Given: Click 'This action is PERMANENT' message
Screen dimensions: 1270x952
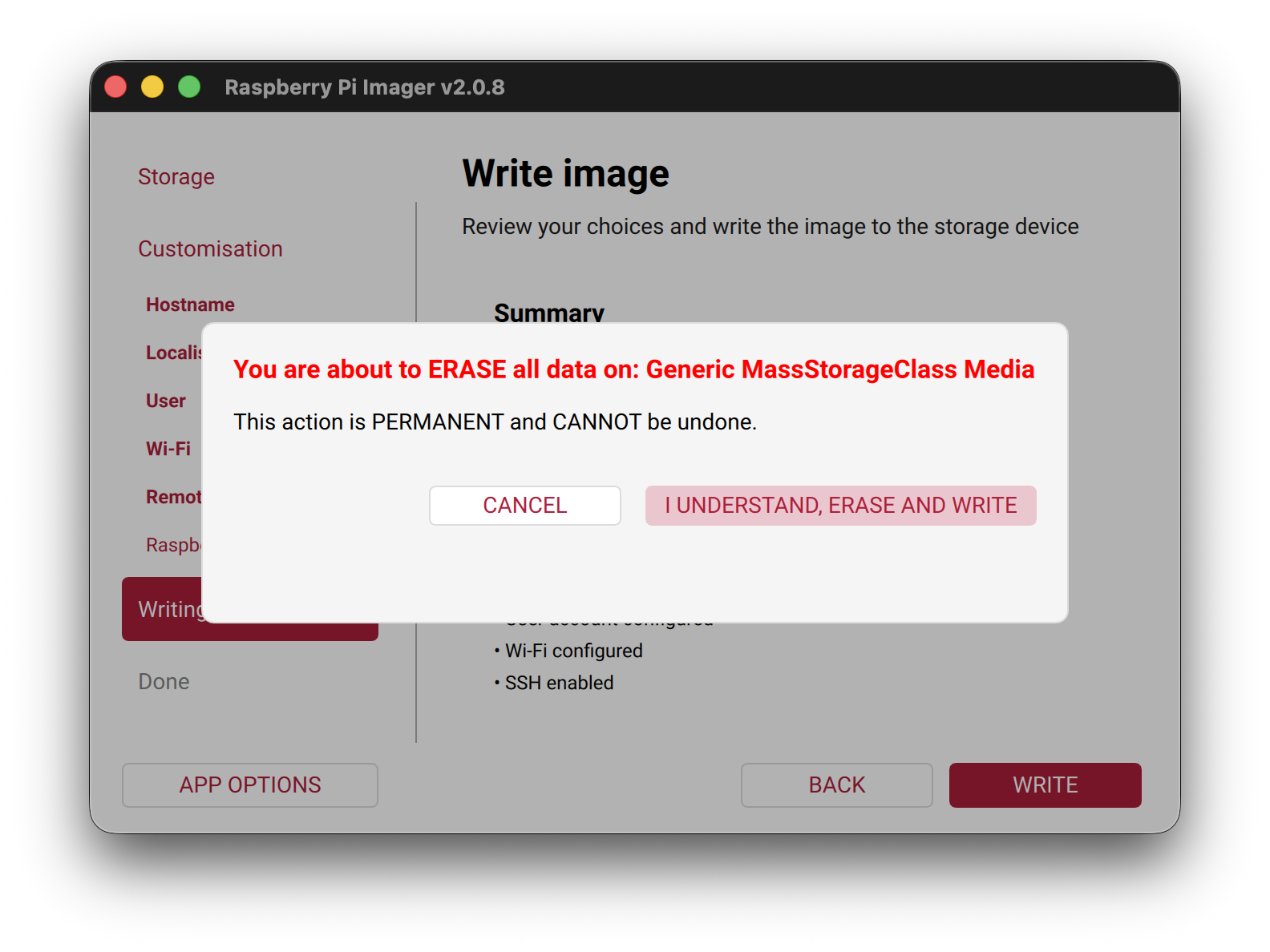Looking at the screenshot, I should click(495, 422).
